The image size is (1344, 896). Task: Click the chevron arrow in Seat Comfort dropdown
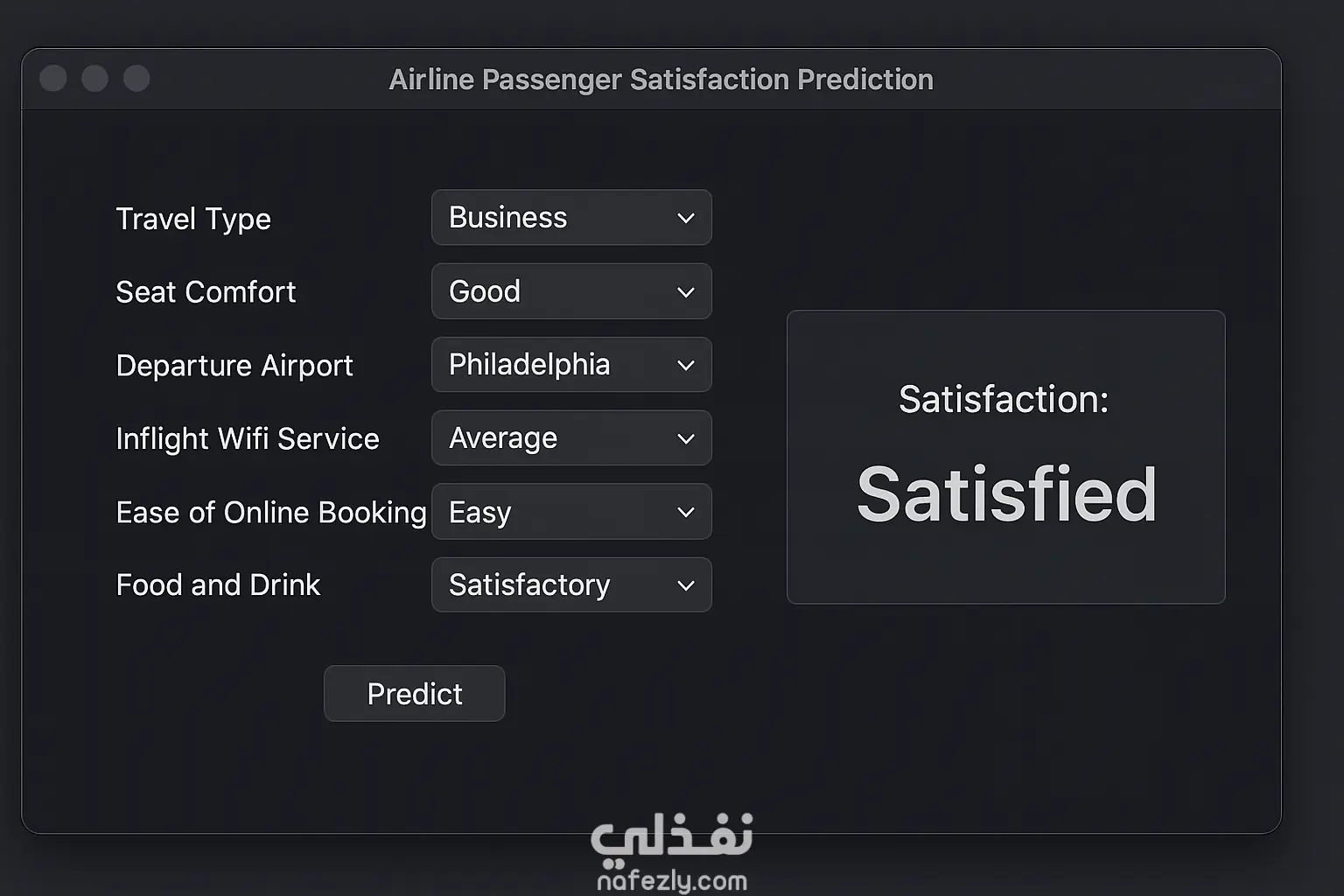coord(686,292)
